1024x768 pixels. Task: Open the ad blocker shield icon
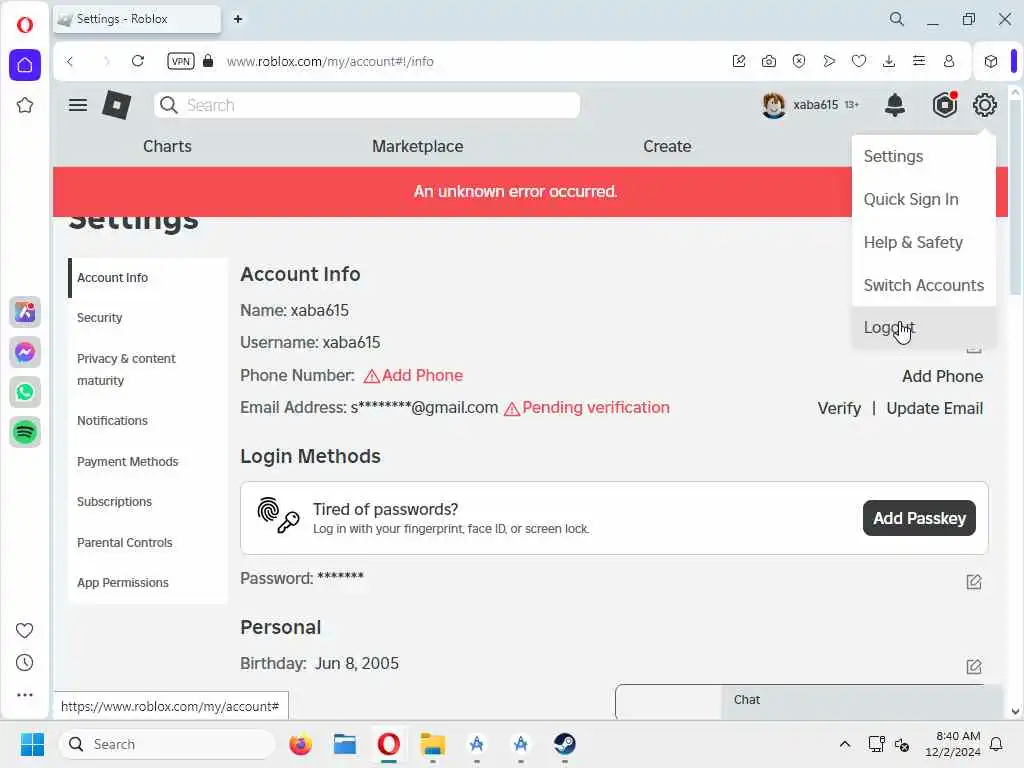point(799,61)
